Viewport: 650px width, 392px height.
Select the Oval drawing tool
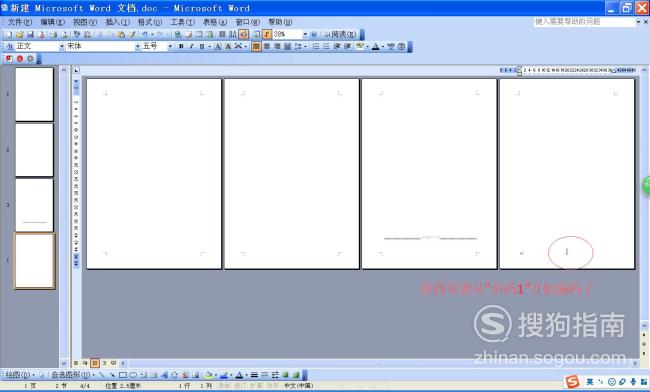pyautogui.click(x=133, y=375)
